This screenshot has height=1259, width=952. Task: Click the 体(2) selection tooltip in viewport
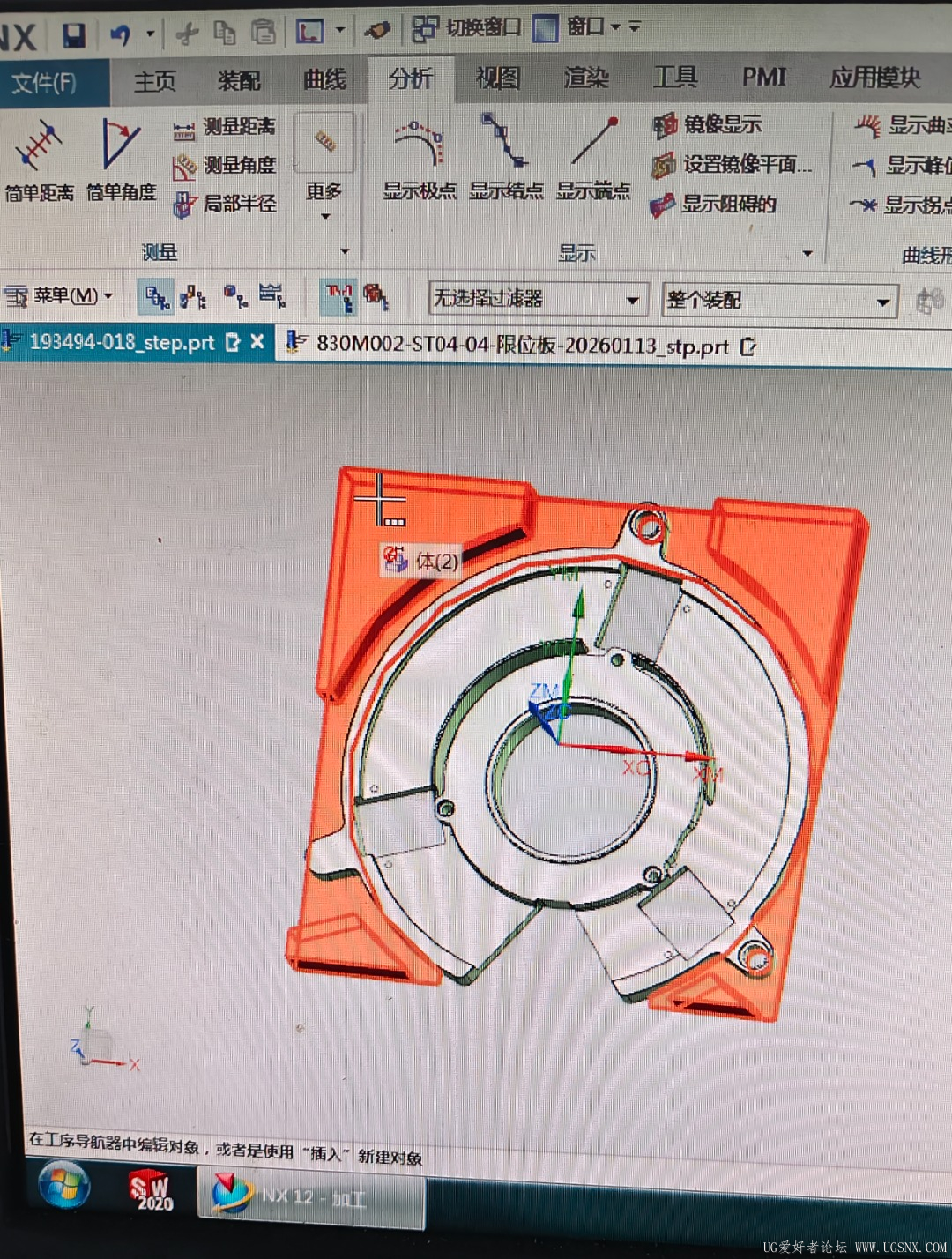coord(420,561)
